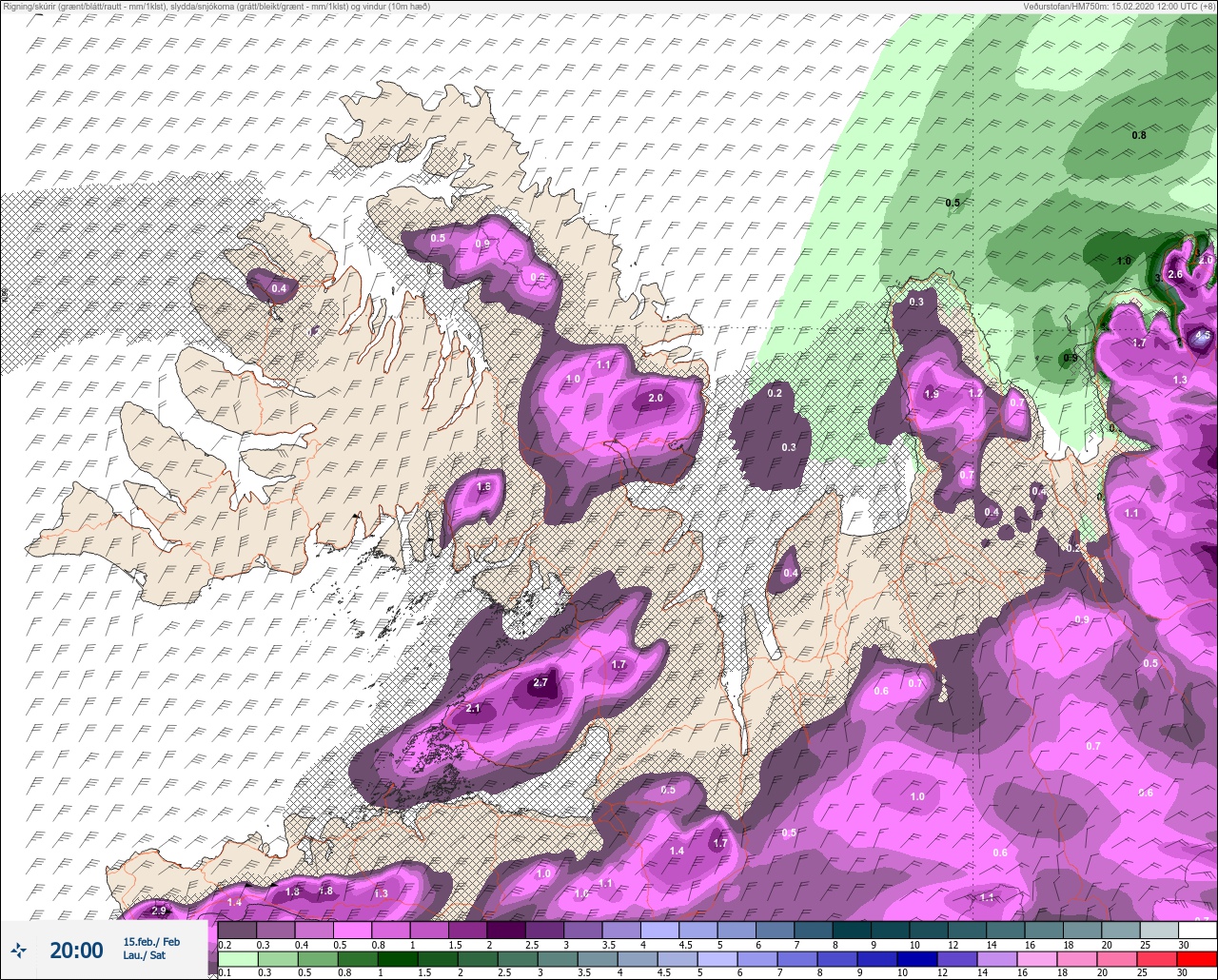Click the 1.2 precipitation value on map

pos(975,393)
